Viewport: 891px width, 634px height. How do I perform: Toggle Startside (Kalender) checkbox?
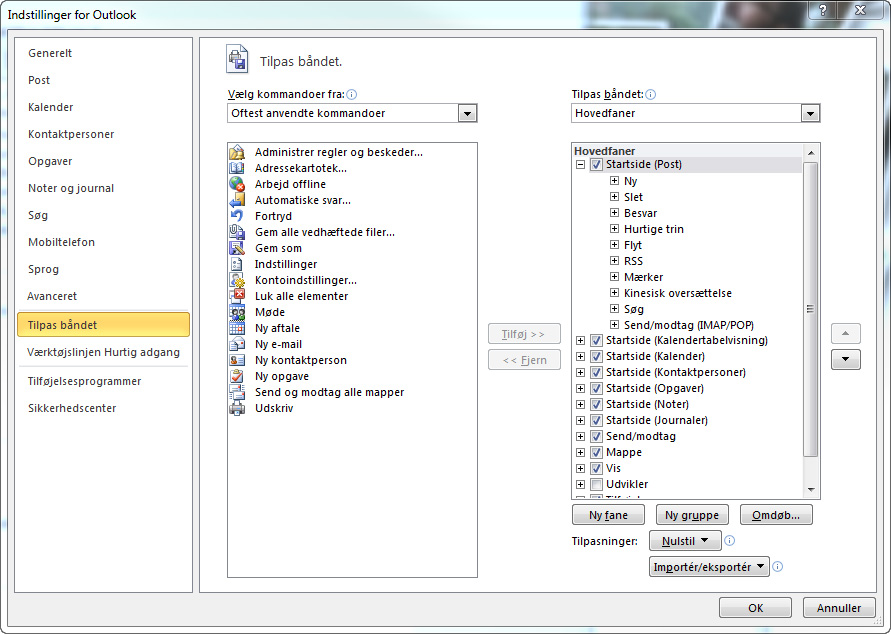coord(596,356)
